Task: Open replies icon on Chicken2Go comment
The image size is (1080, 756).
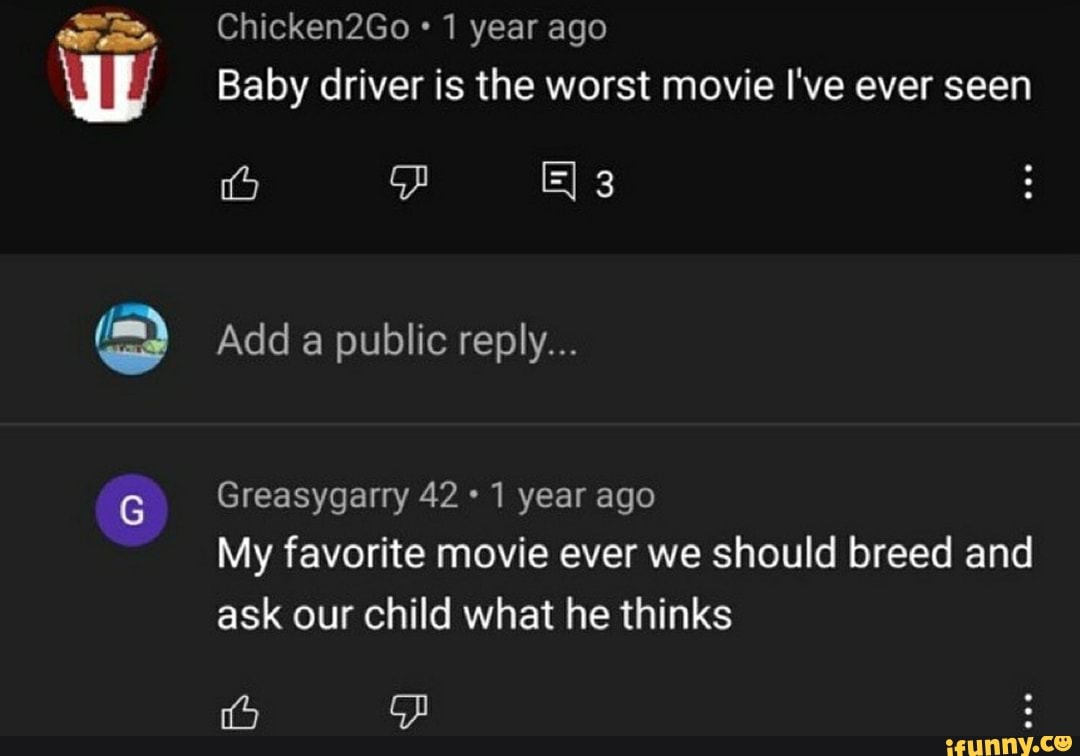Action: pos(554,183)
